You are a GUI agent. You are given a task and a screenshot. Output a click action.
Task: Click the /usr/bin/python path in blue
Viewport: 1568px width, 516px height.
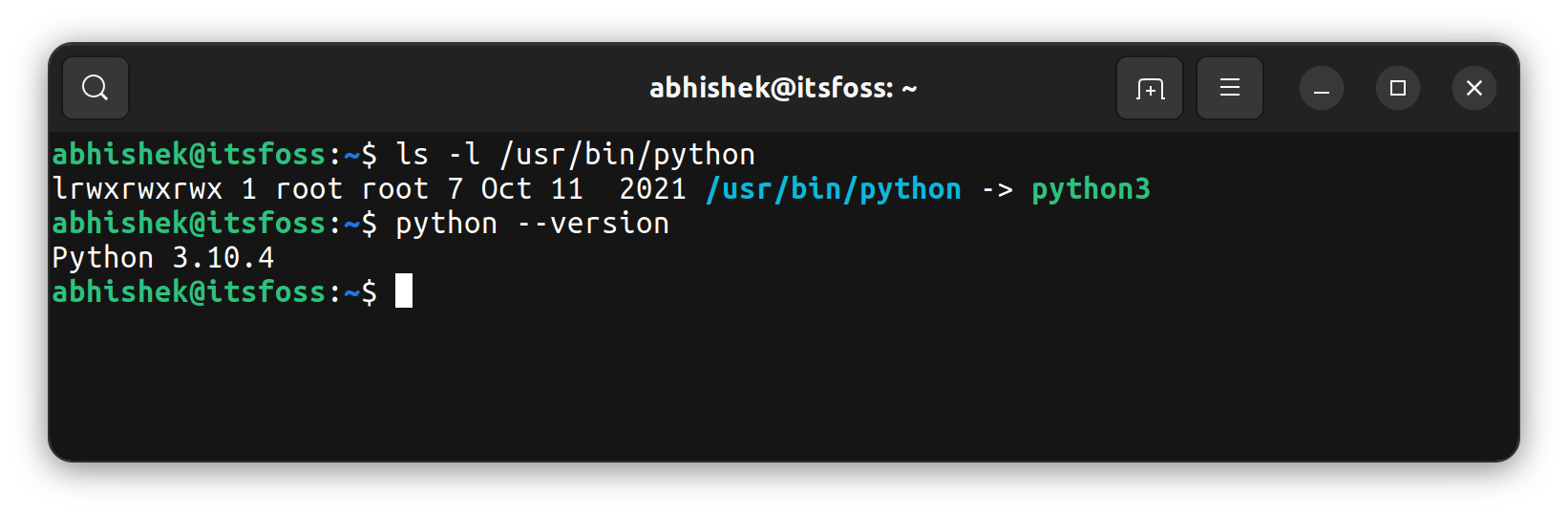point(833,189)
